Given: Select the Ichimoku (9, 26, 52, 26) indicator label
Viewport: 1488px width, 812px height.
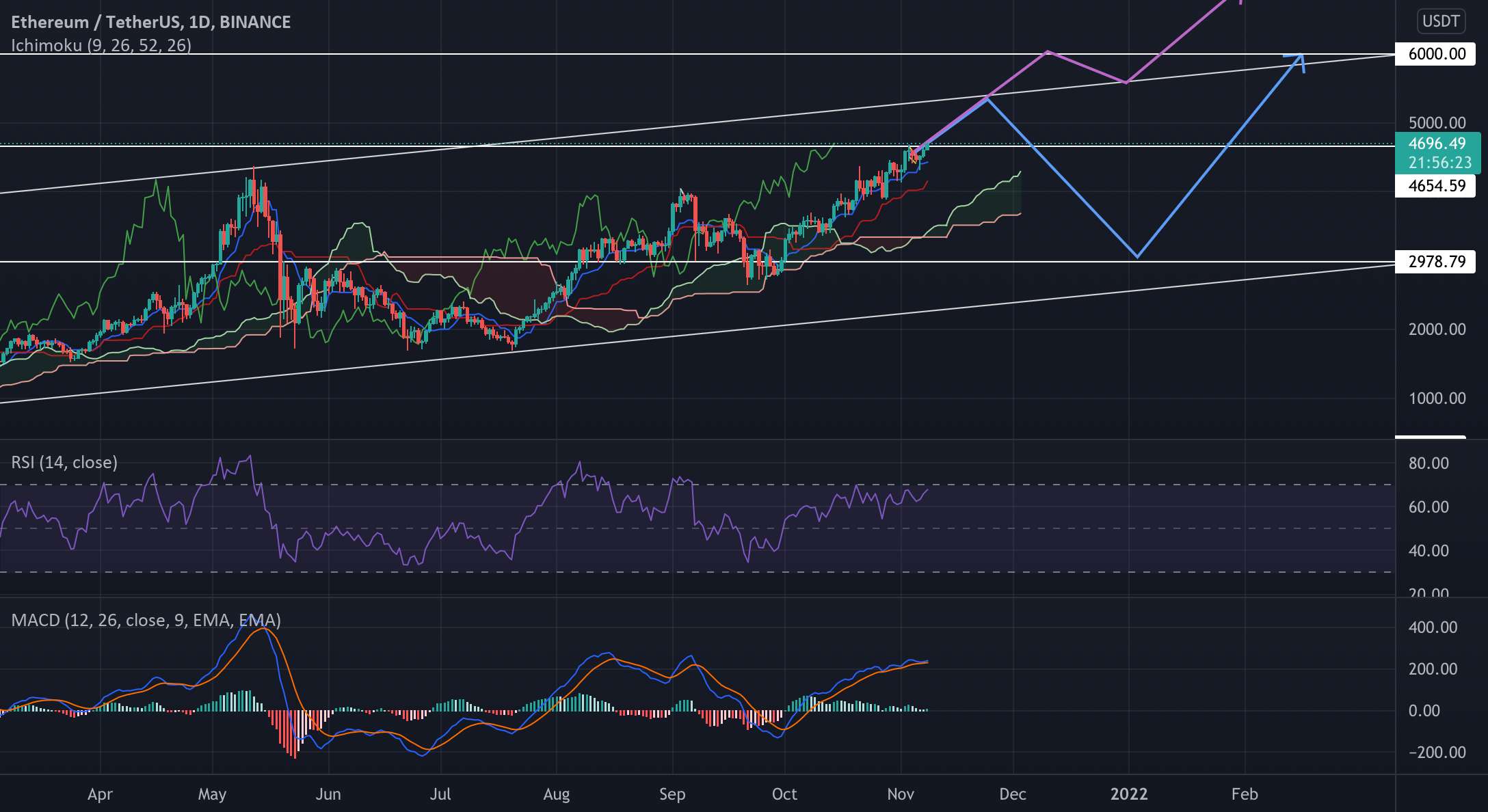Looking at the screenshot, I should (101, 46).
